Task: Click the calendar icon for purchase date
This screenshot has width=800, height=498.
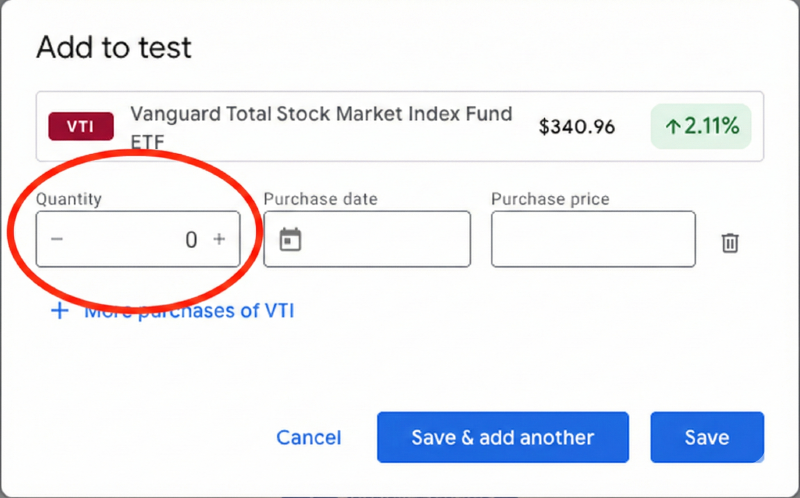Action: (x=290, y=240)
